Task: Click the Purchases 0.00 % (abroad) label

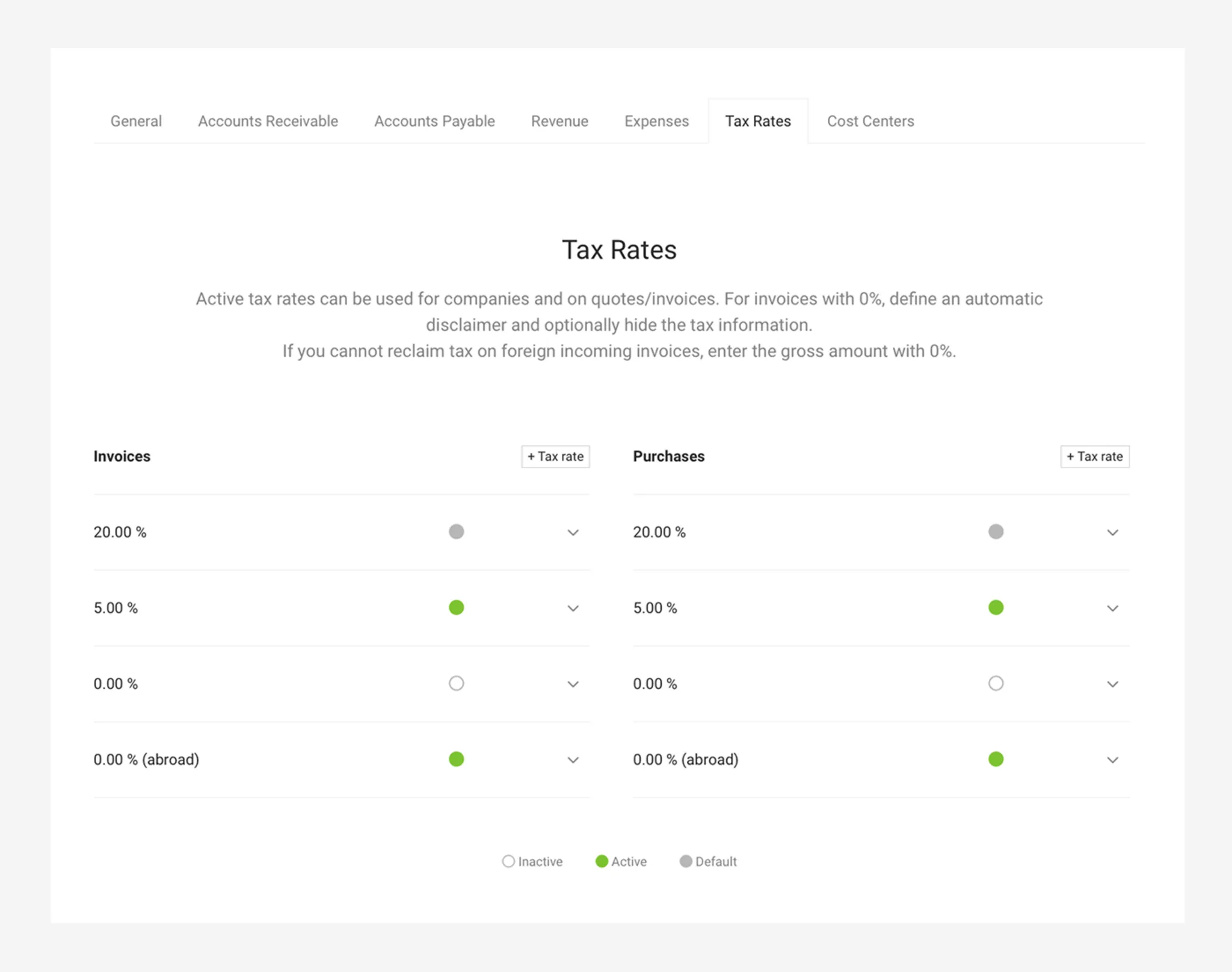Action: tap(686, 759)
